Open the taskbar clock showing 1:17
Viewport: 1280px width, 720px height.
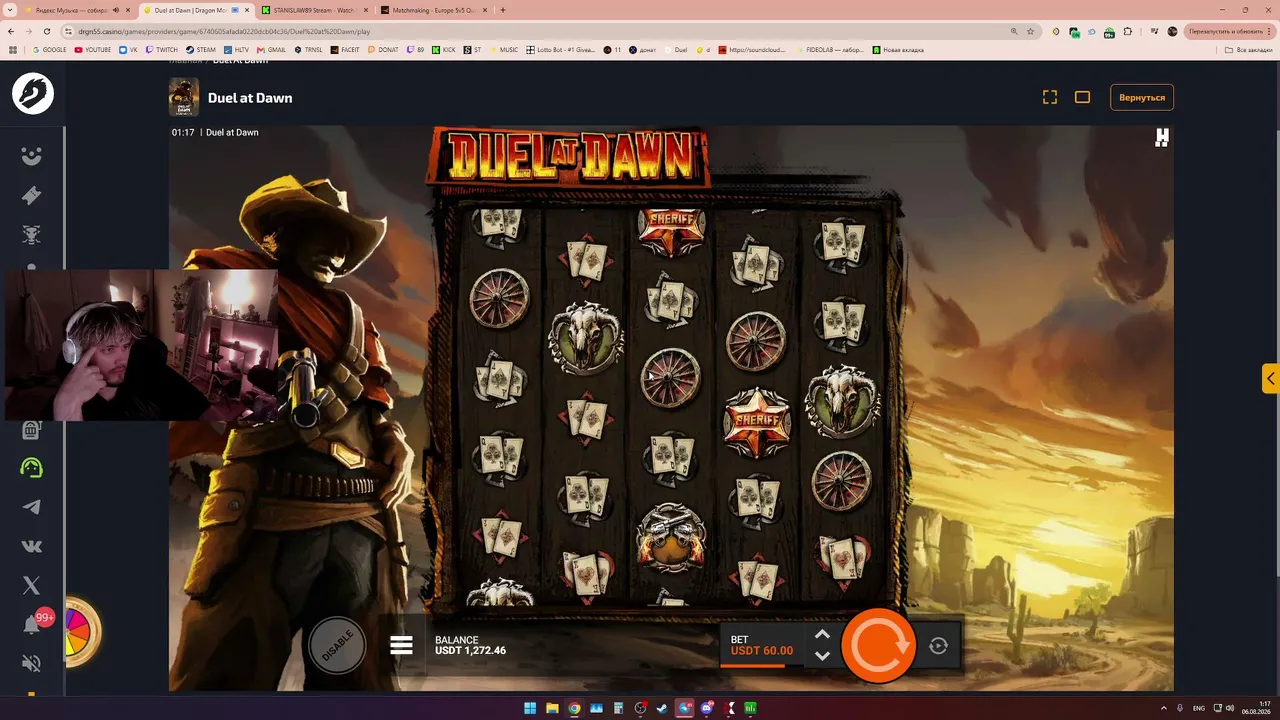(x=1254, y=708)
